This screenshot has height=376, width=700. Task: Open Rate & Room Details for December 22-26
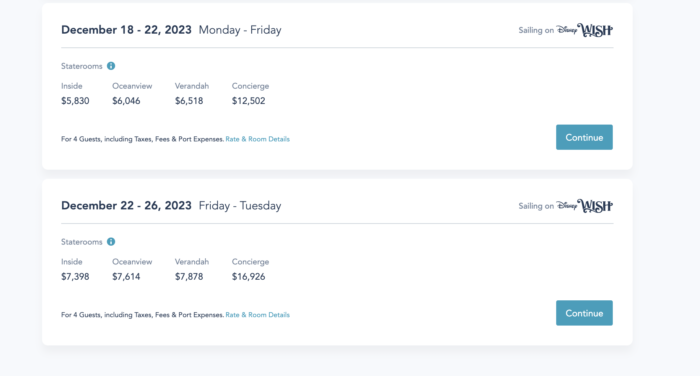tap(258, 315)
